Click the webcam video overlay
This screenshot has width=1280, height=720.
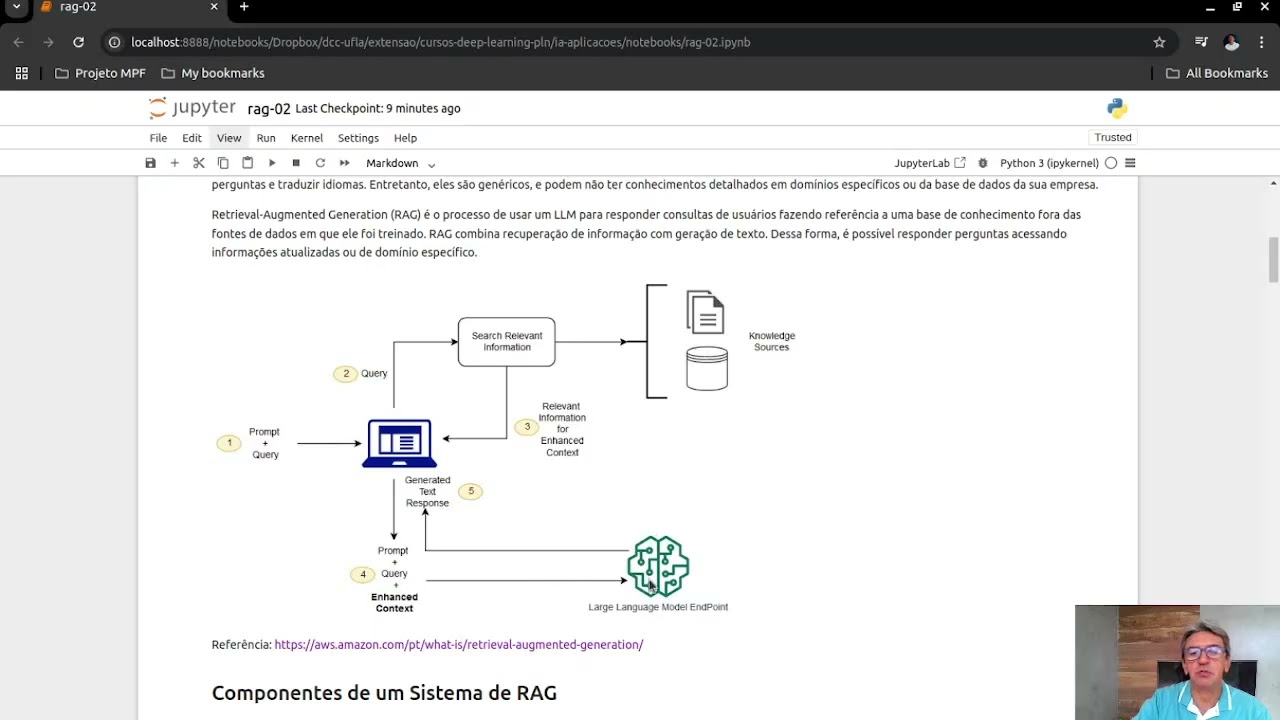click(x=1177, y=662)
